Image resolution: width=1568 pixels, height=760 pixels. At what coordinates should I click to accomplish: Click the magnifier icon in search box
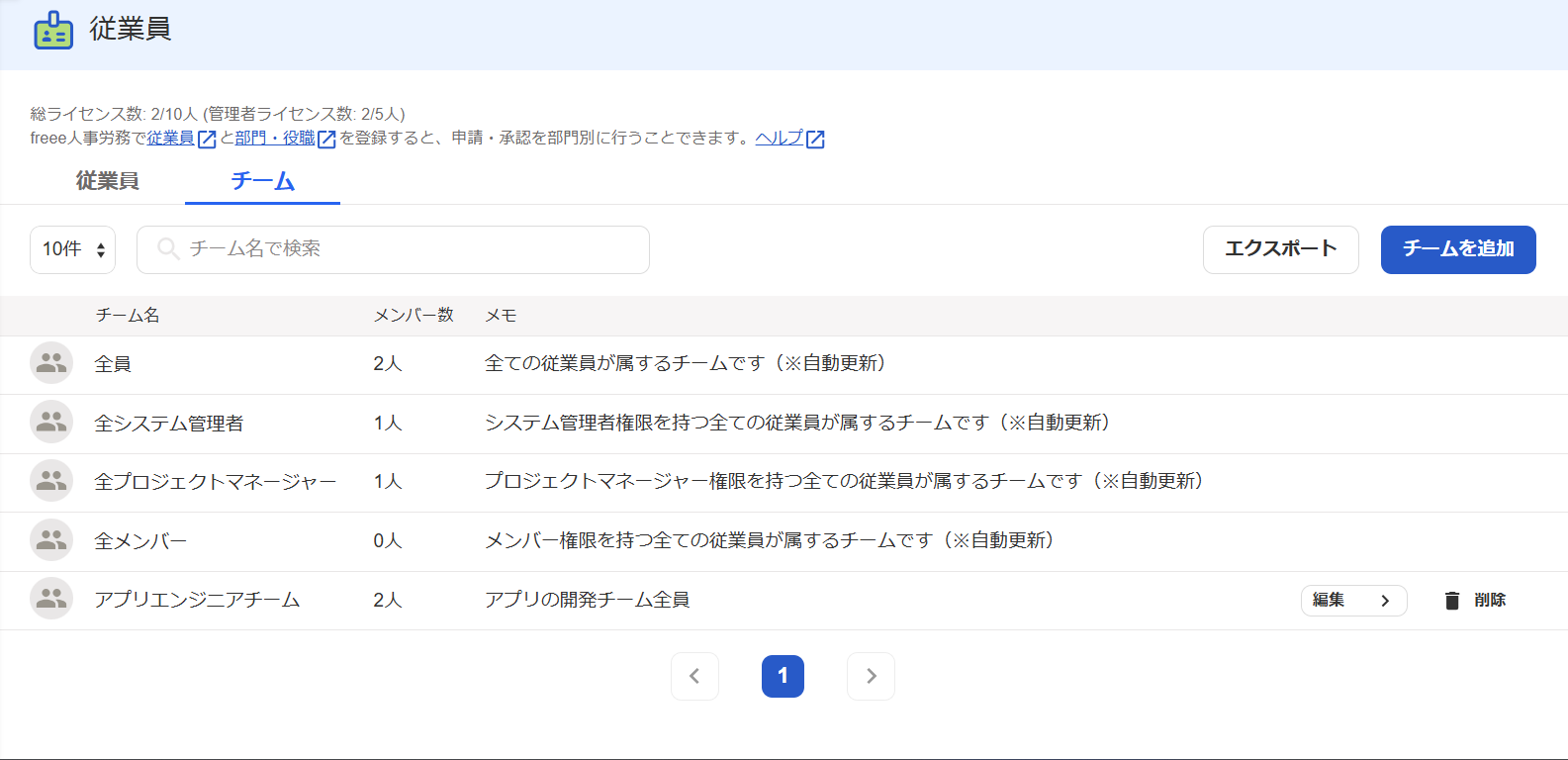[168, 248]
